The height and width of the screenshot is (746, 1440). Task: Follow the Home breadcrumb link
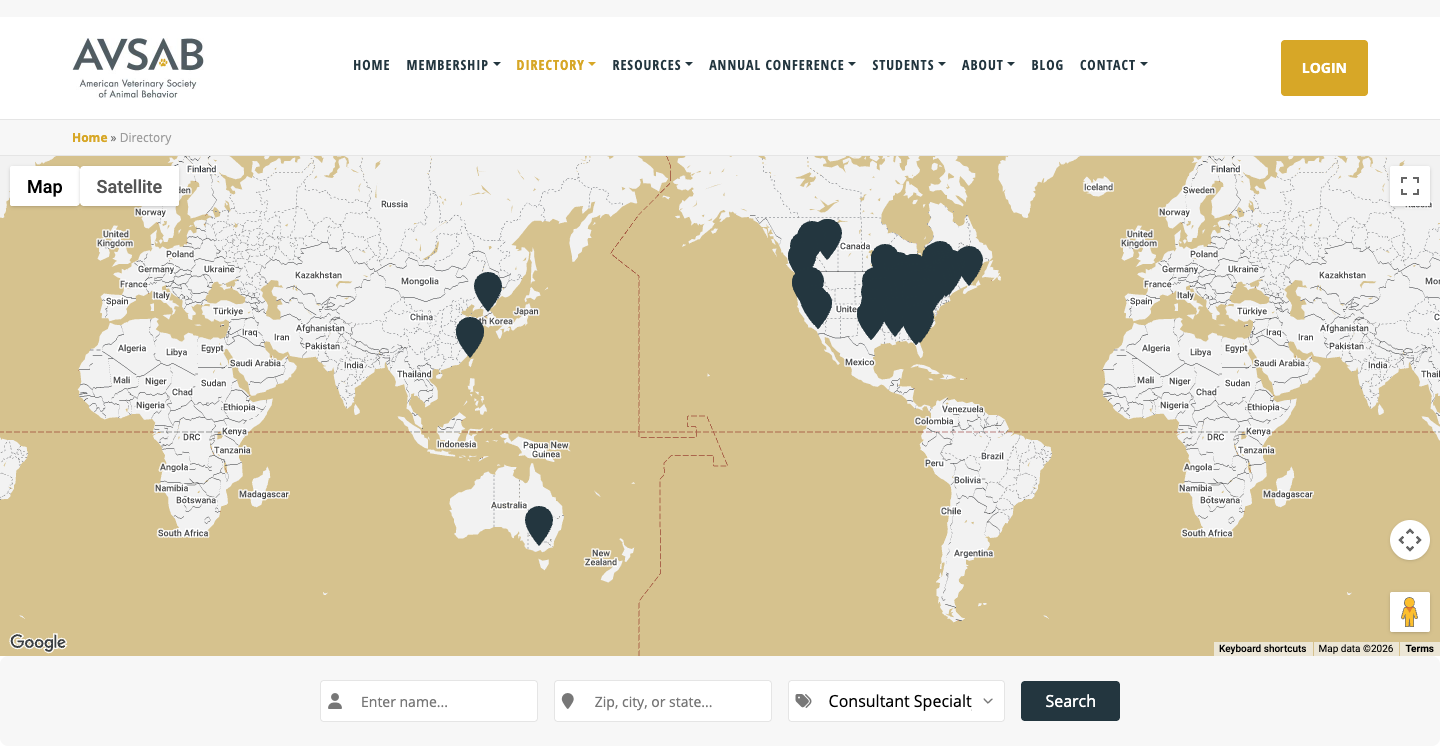pyautogui.click(x=89, y=138)
